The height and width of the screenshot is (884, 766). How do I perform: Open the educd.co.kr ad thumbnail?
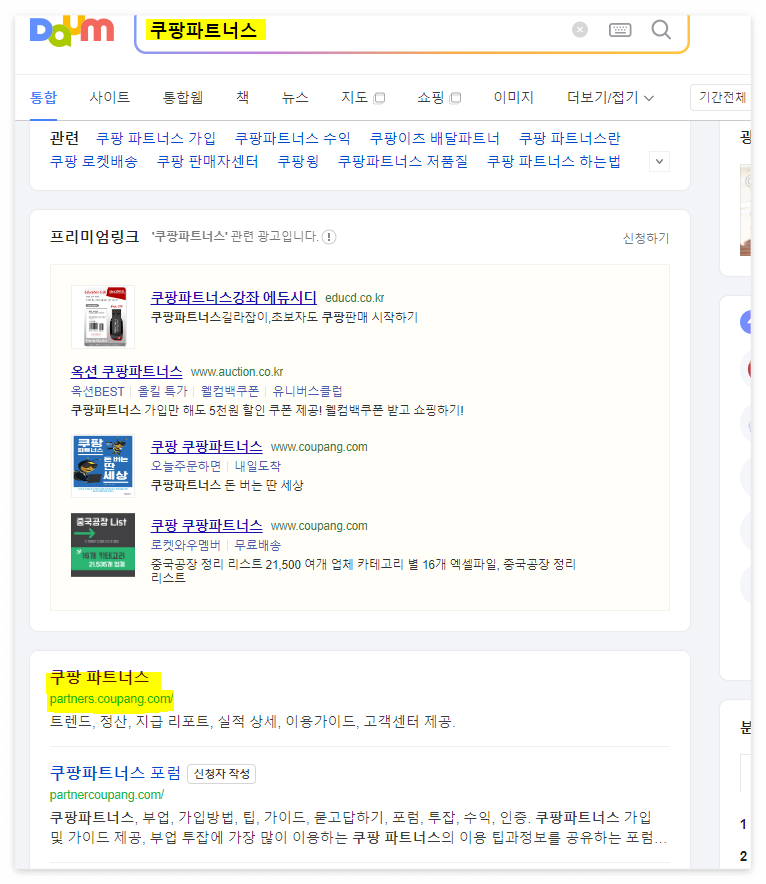(x=103, y=317)
